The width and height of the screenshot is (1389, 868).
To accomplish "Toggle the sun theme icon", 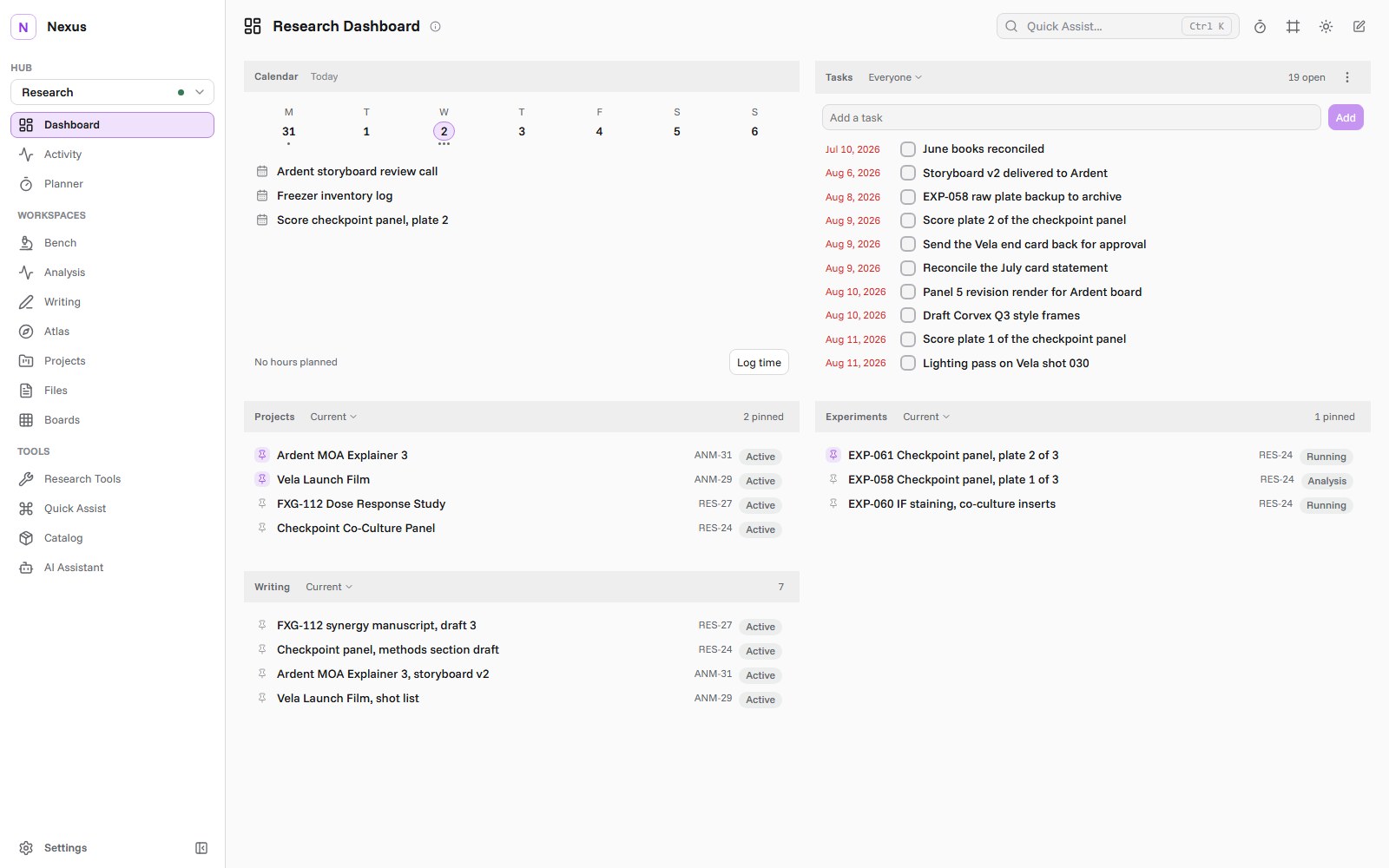I will 1326,27.
